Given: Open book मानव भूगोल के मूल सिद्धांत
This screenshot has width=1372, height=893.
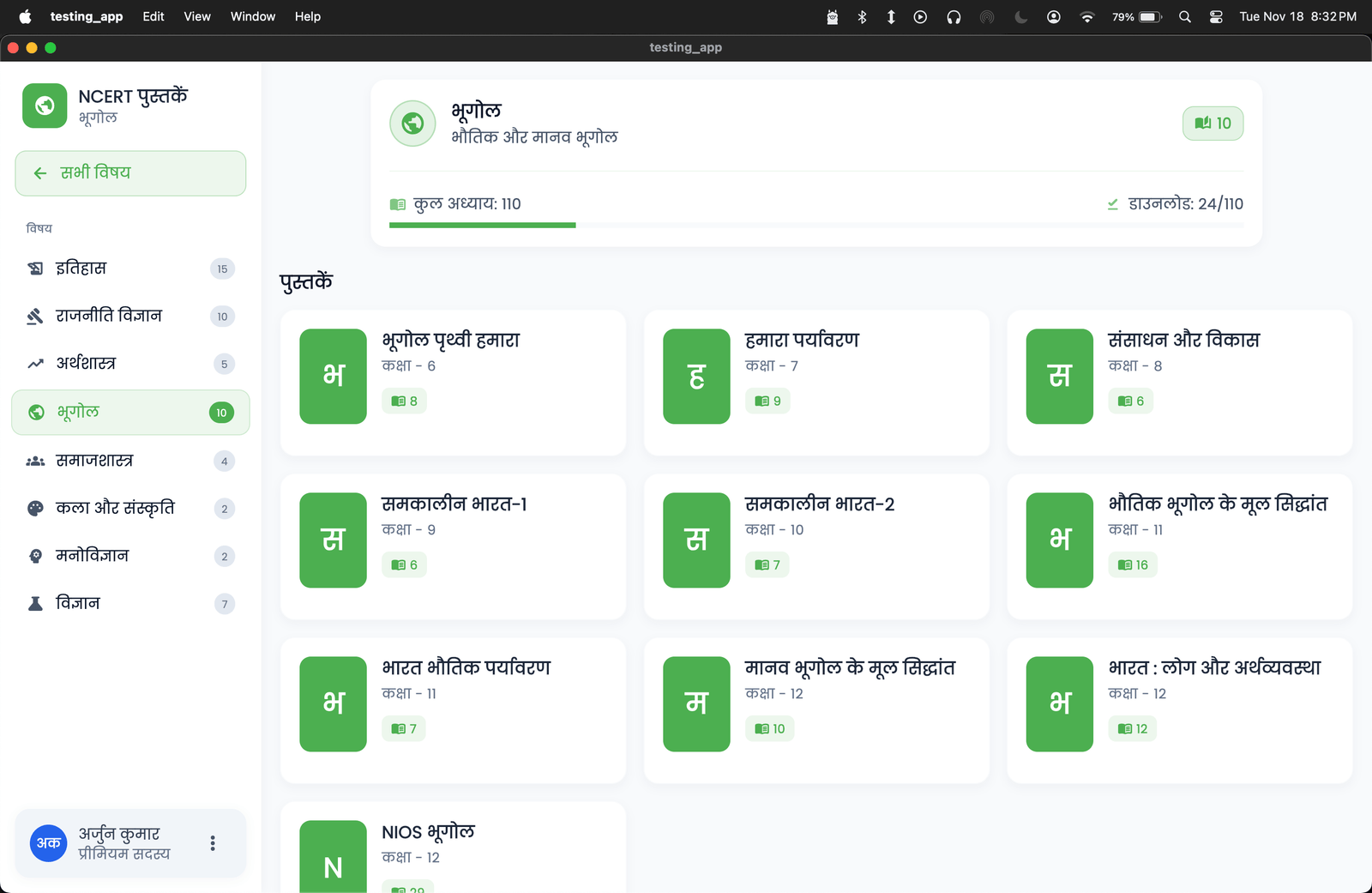Looking at the screenshot, I should (x=816, y=710).
